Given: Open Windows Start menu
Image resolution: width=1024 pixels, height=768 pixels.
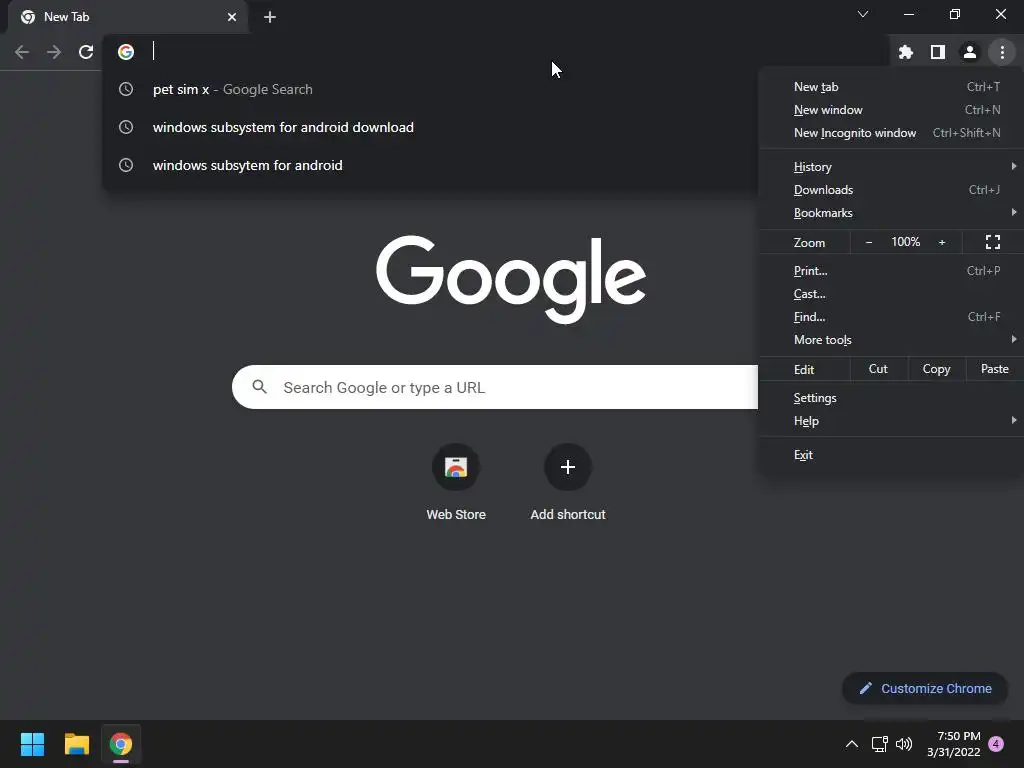Looking at the screenshot, I should (x=32, y=744).
